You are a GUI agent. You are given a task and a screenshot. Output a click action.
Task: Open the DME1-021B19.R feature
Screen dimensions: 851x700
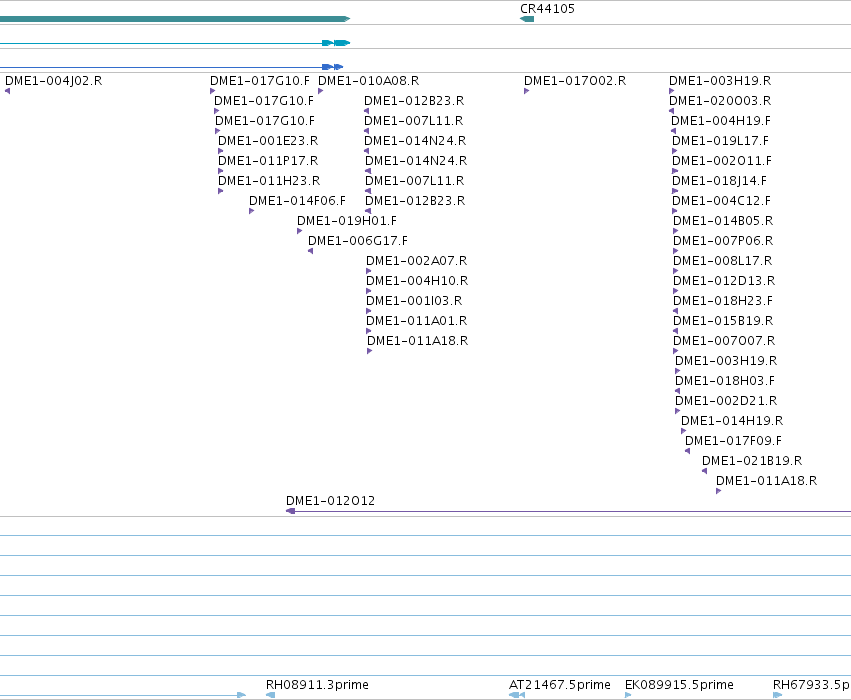pos(752,461)
